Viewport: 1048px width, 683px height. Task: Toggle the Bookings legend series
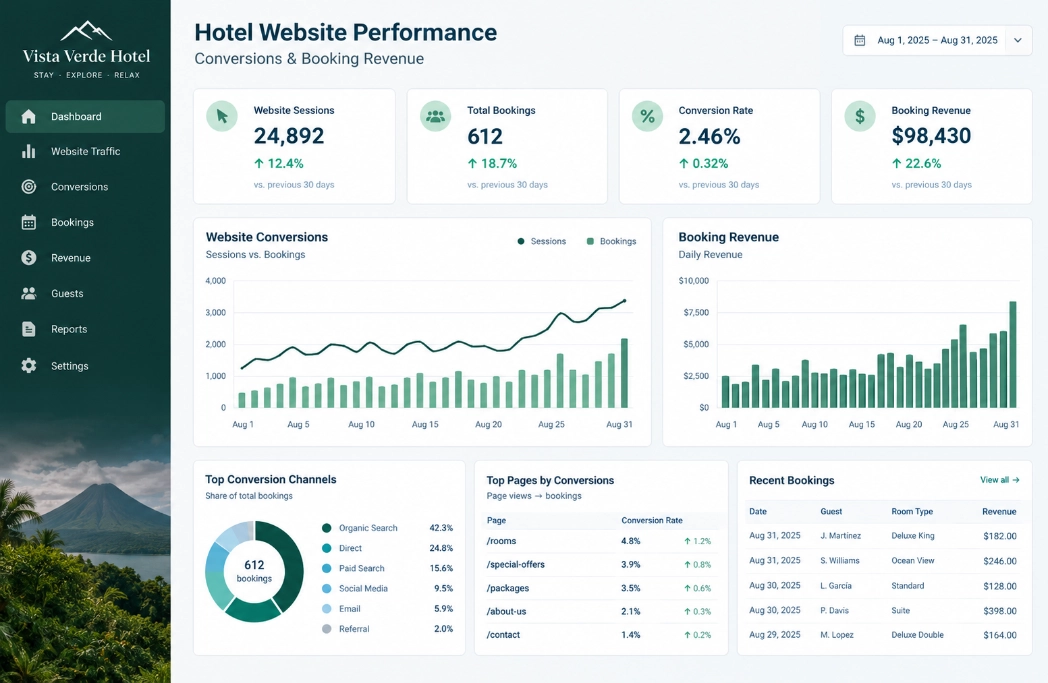tap(611, 241)
